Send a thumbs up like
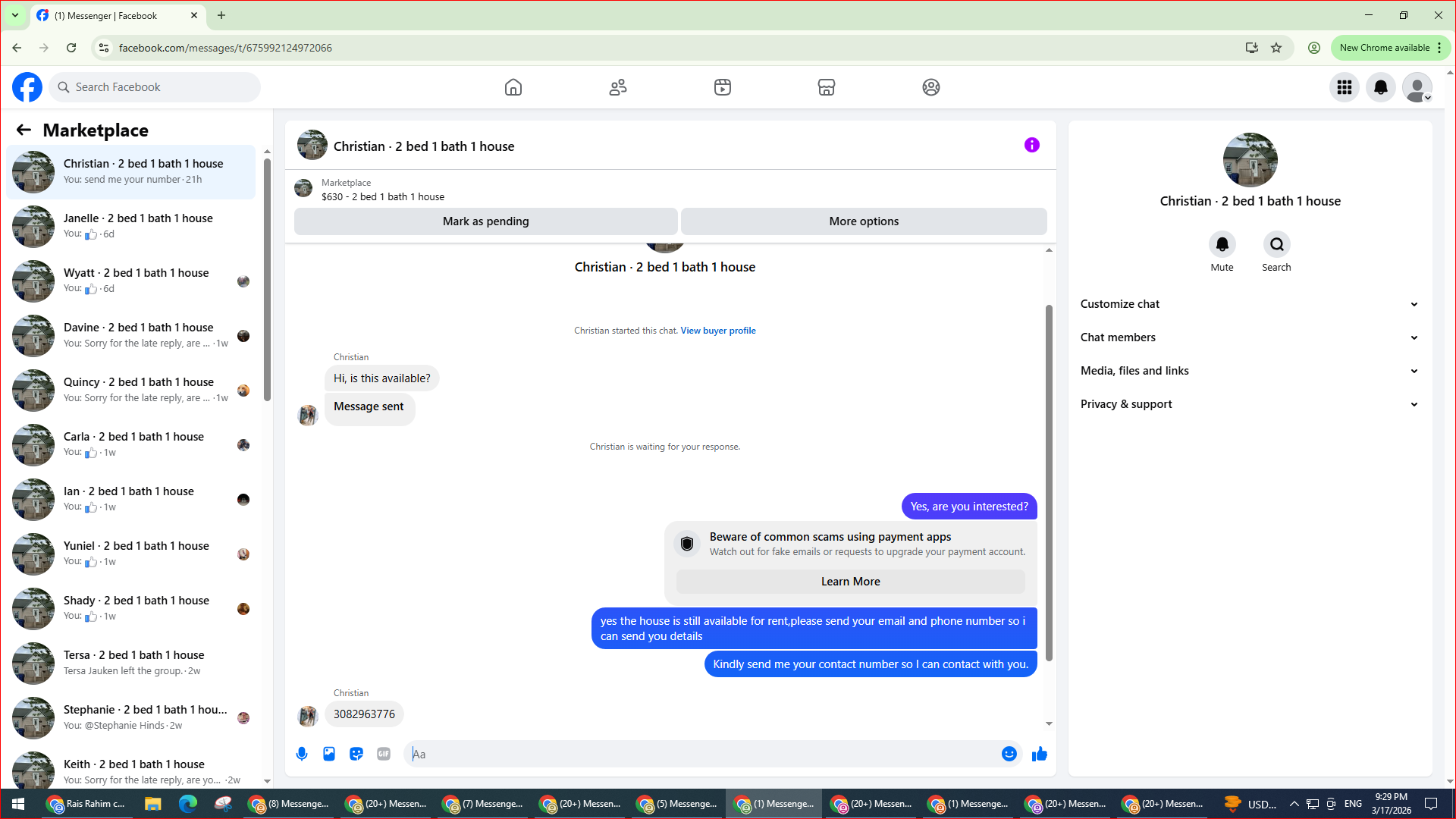 [1040, 754]
